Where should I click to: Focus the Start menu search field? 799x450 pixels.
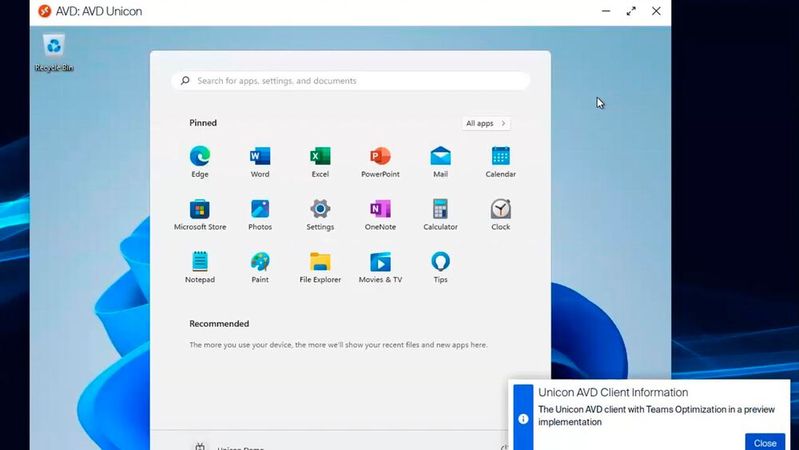click(351, 81)
